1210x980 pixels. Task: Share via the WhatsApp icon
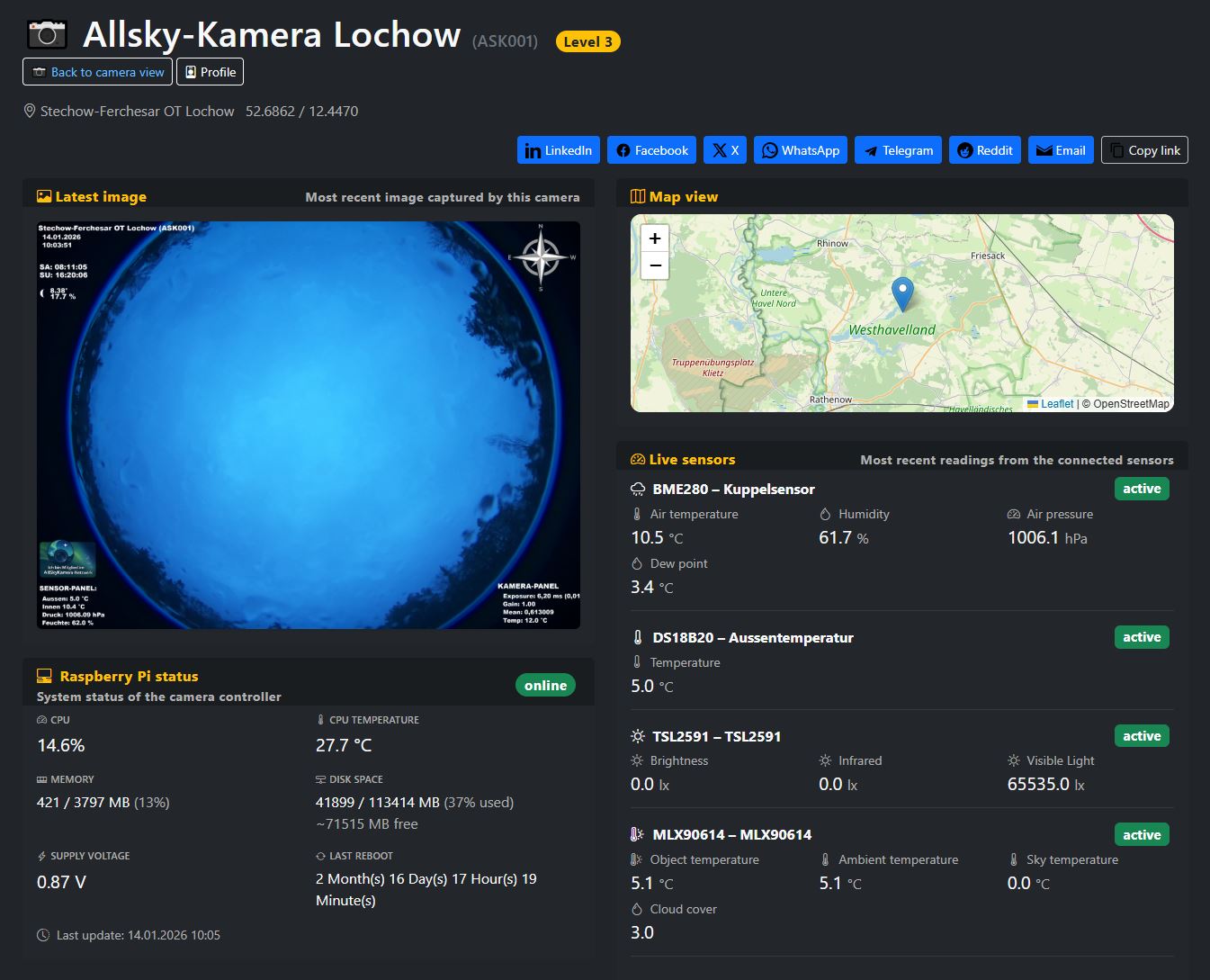(x=771, y=149)
